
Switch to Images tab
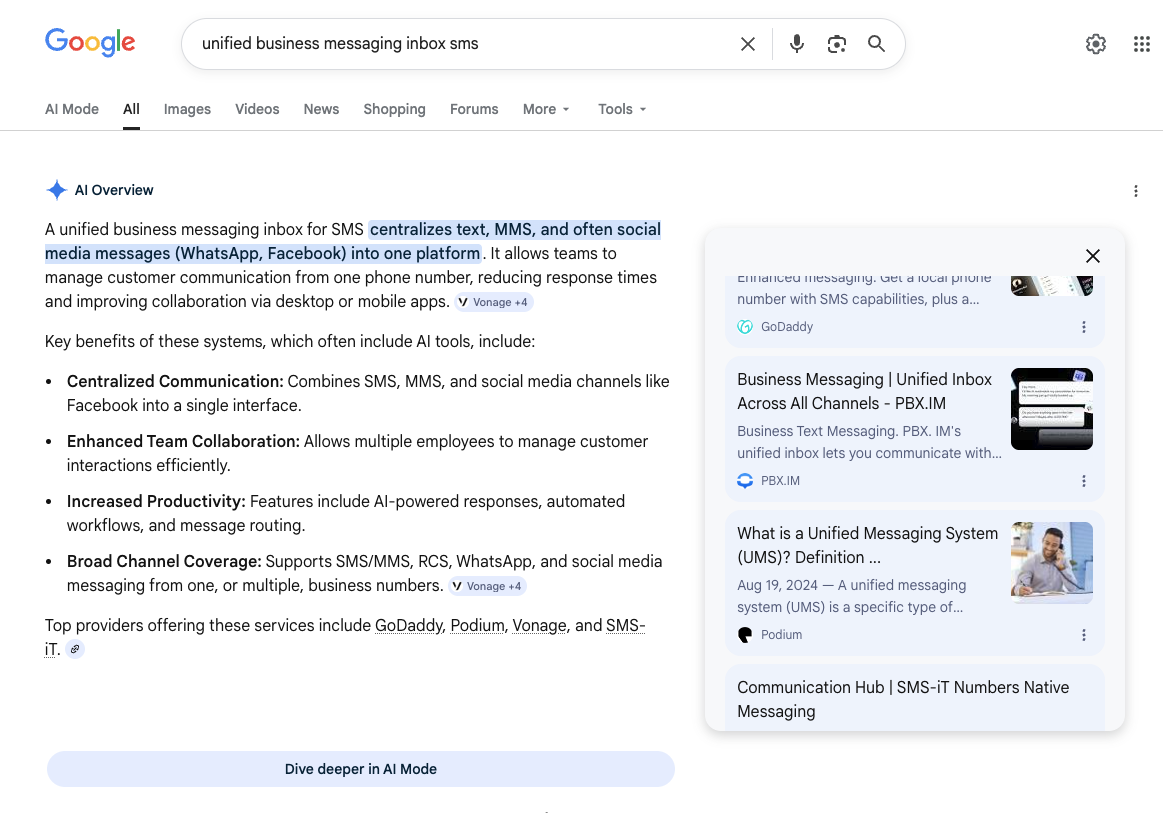coord(187,109)
